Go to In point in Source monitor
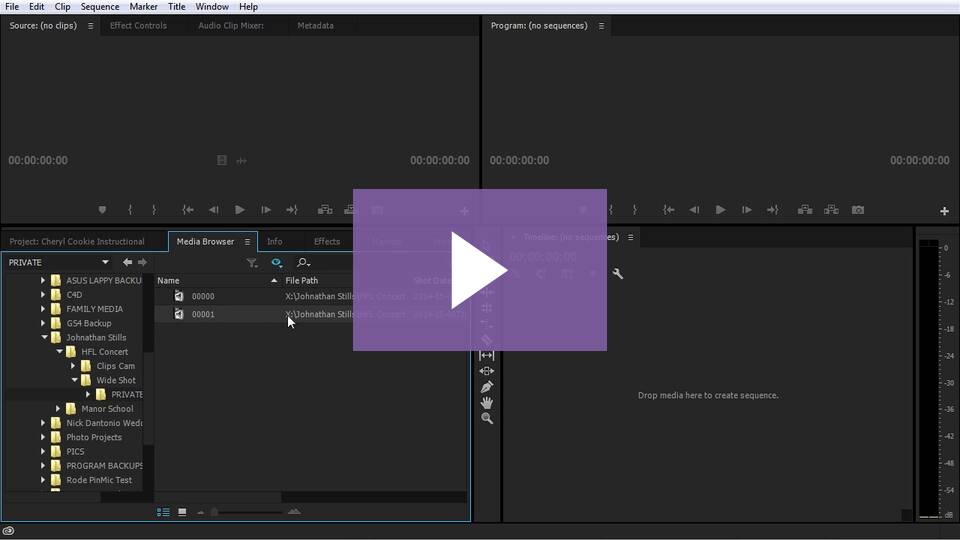This screenshot has width=960, height=540. (188, 210)
